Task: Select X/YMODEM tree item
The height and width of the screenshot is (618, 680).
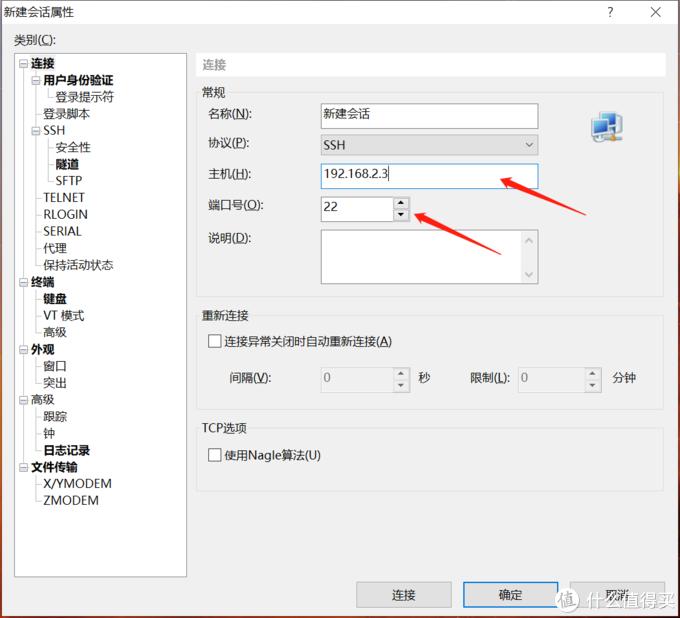Action: tap(77, 484)
